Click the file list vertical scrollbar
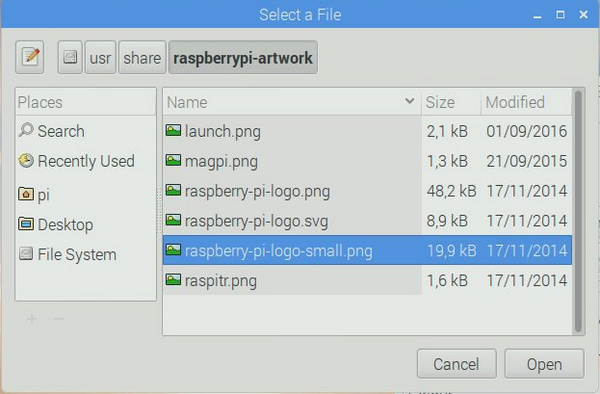 pyautogui.click(x=578, y=211)
